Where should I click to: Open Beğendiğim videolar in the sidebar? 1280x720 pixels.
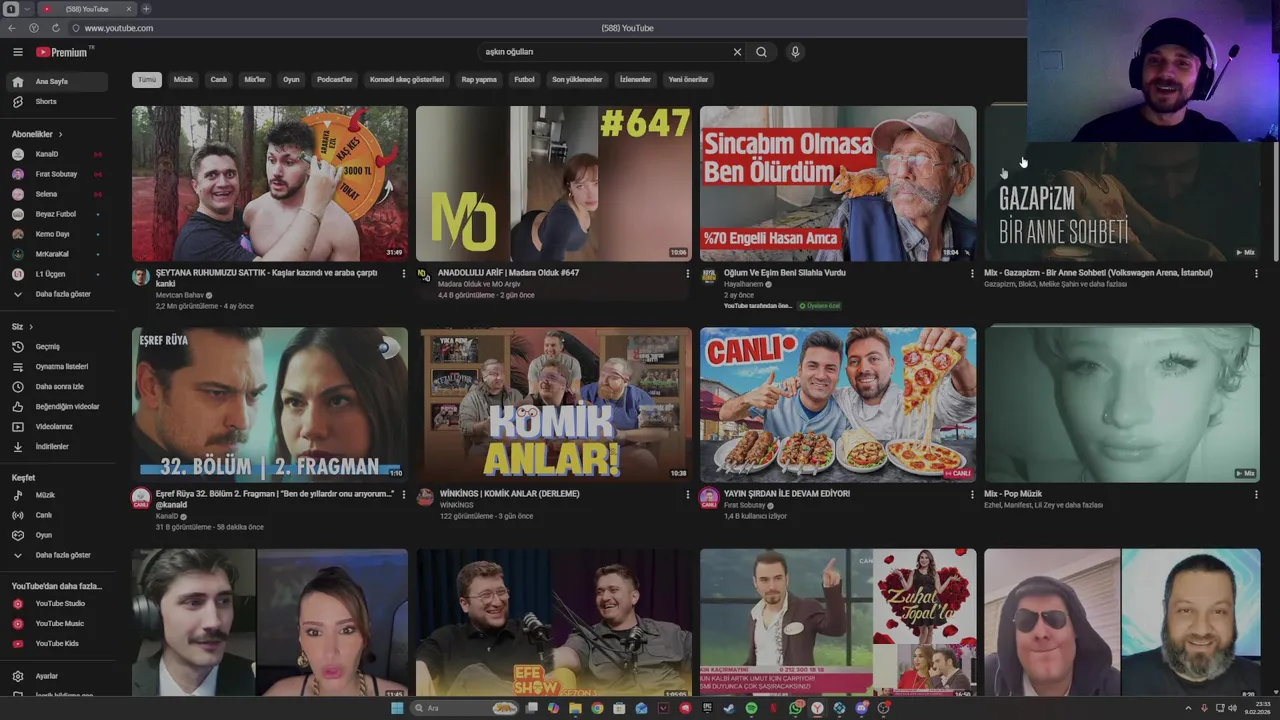point(56,407)
